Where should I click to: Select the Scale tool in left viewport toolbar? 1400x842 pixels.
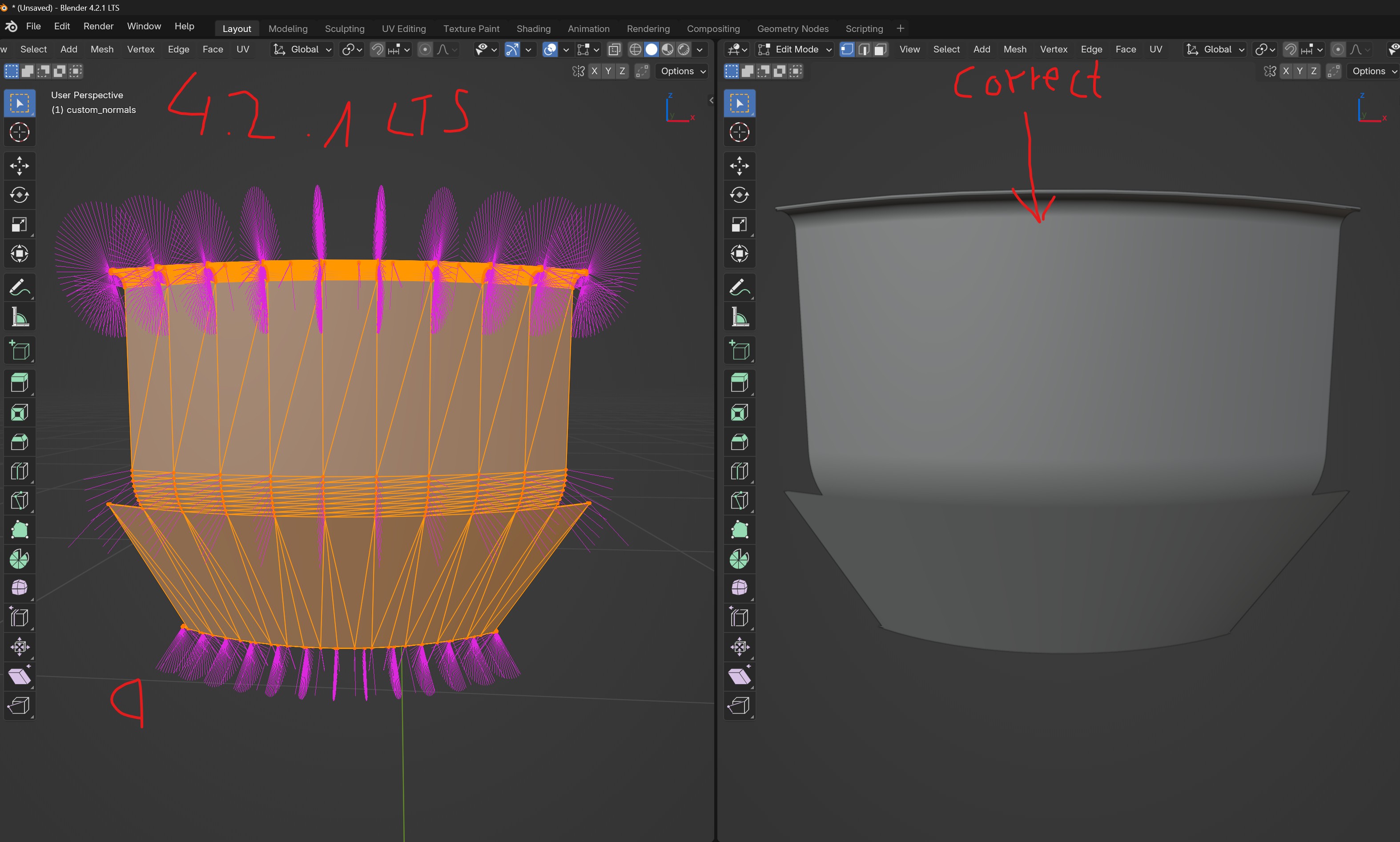click(19, 224)
